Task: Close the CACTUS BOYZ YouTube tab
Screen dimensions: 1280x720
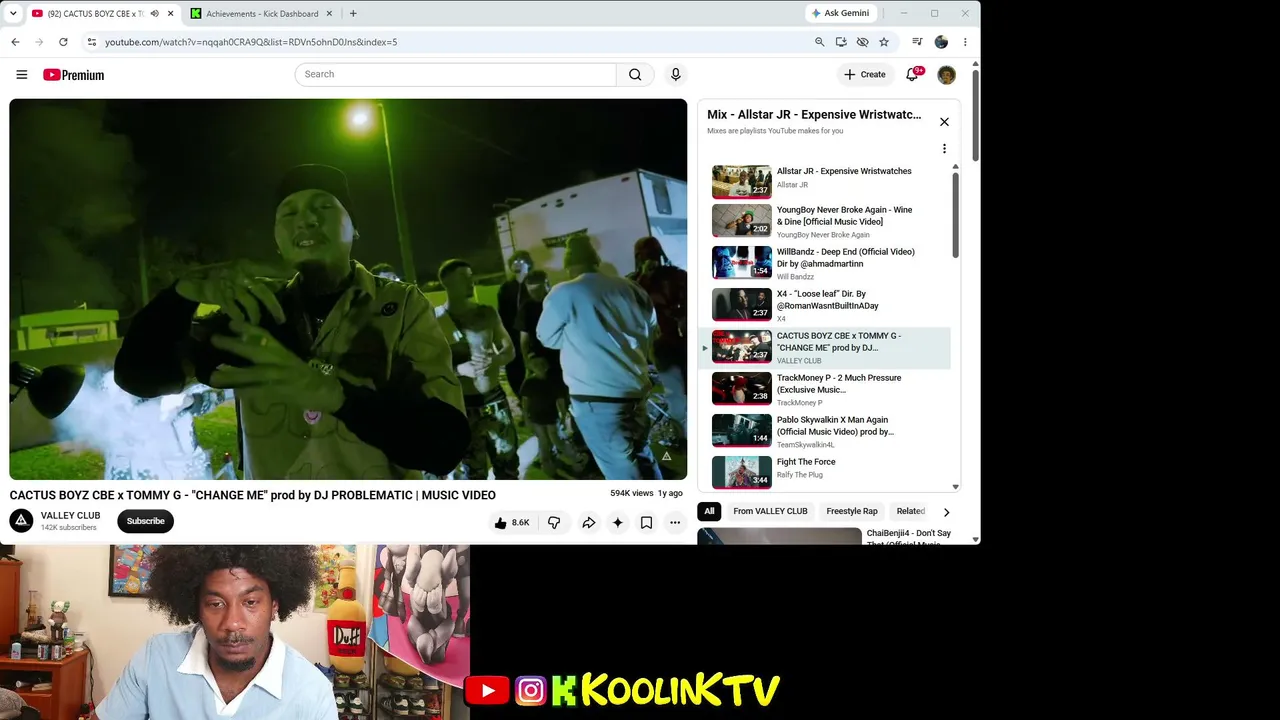Action: coord(170,14)
